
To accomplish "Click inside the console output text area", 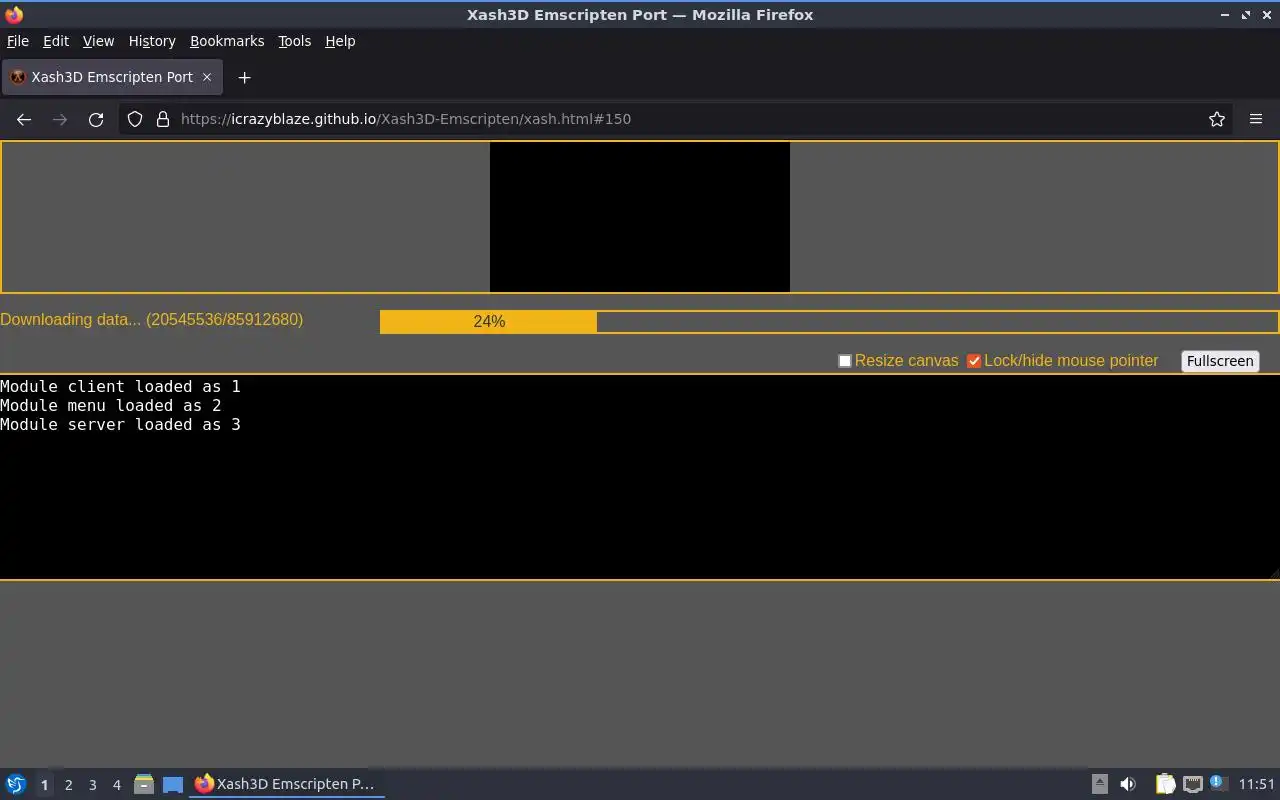I will (640, 477).
